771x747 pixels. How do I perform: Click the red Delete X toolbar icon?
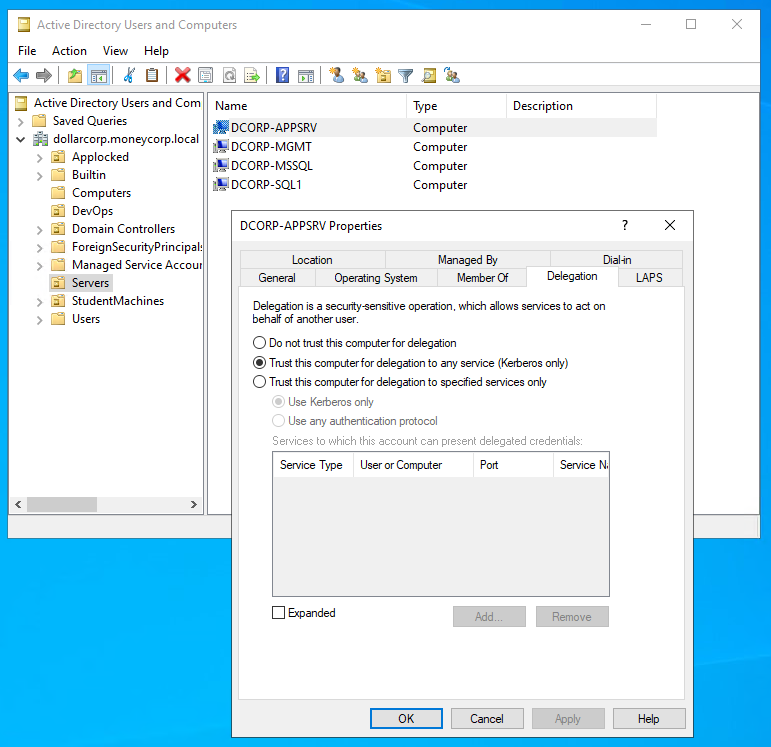coord(182,75)
